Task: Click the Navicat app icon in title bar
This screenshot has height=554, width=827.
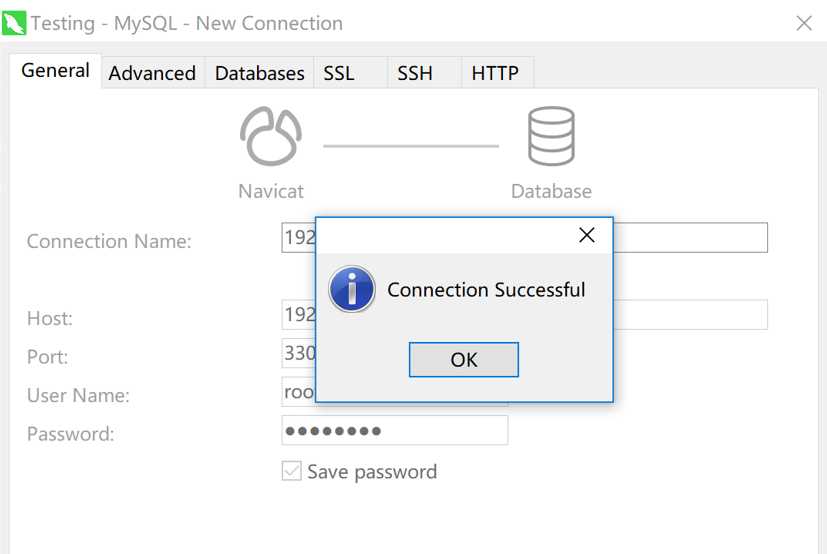Action: [14, 22]
